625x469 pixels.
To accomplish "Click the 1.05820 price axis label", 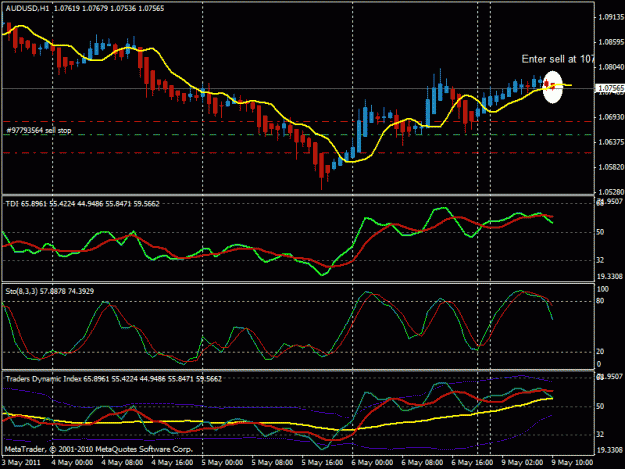I will tap(610, 167).
